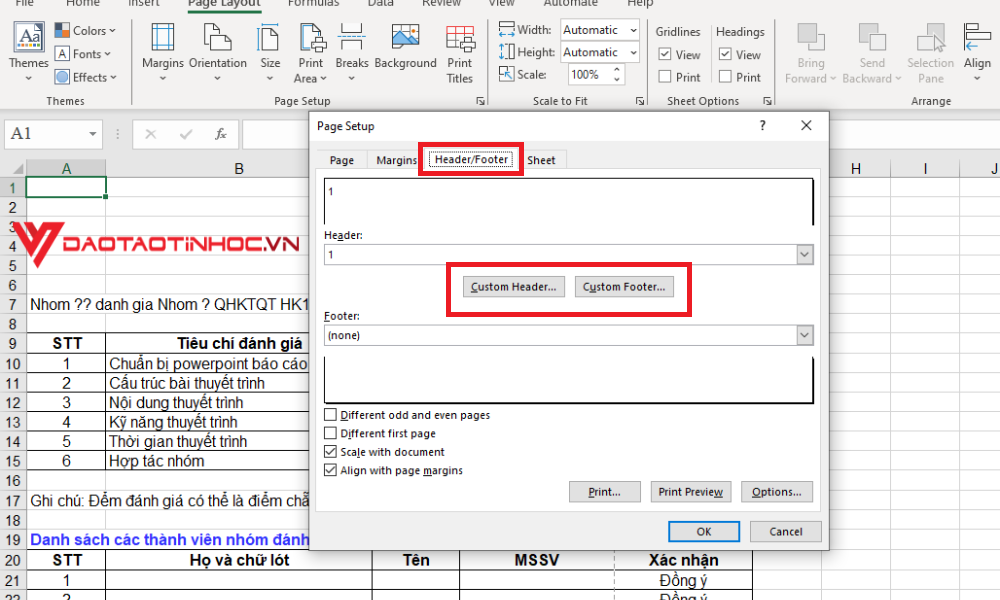This screenshot has width=1000, height=600.
Task: Cancel the Page Setup dialog
Action: tap(786, 531)
